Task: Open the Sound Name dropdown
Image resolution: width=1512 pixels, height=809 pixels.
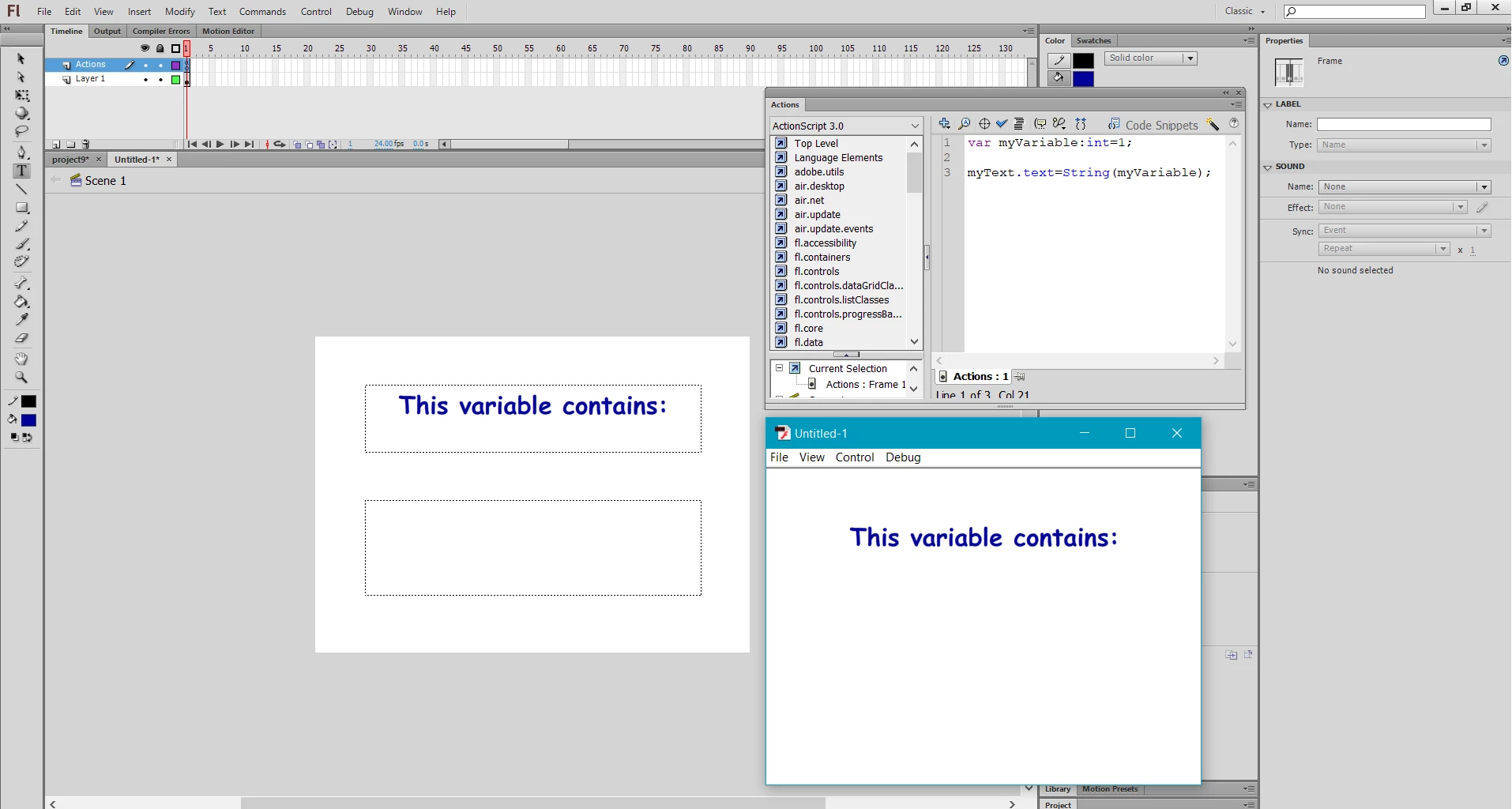Action: pyautogui.click(x=1404, y=187)
